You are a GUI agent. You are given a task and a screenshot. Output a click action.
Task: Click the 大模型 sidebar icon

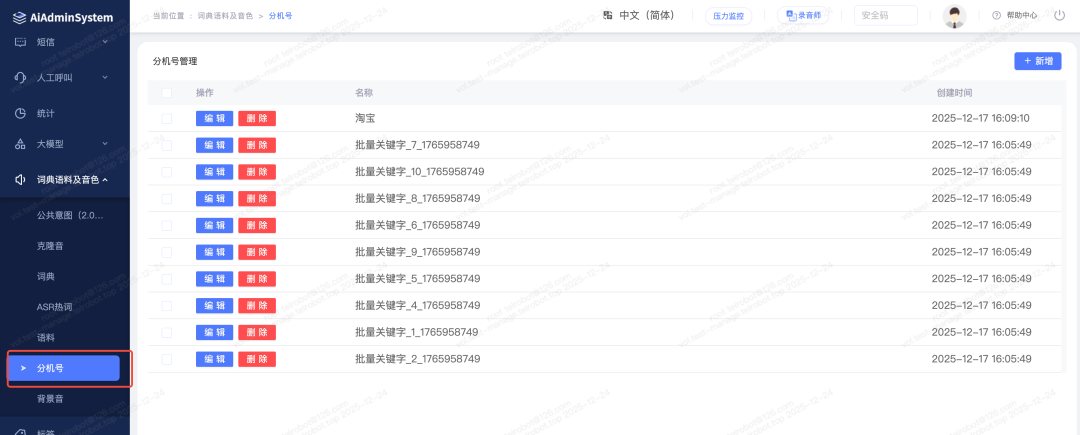tap(20, 144)
